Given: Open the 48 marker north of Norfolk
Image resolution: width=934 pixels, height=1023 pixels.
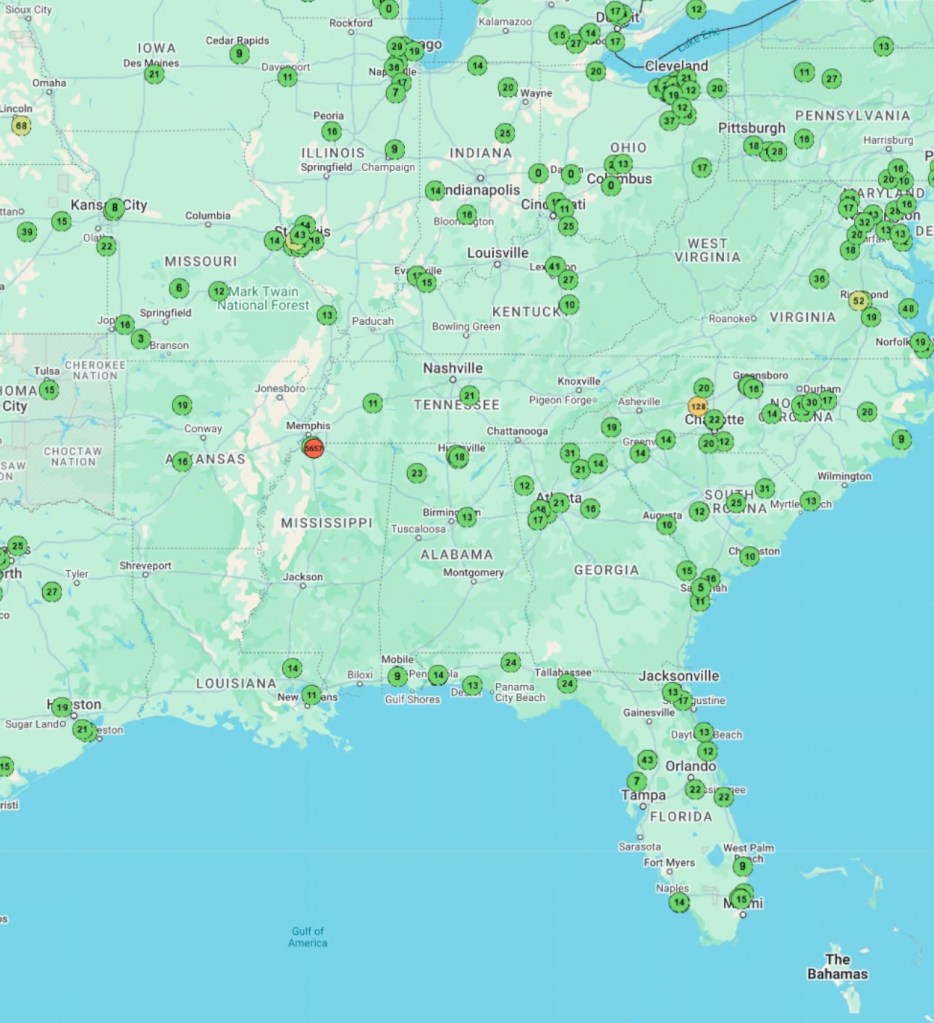Looking at the screenshot, I should tap(907, 309).
